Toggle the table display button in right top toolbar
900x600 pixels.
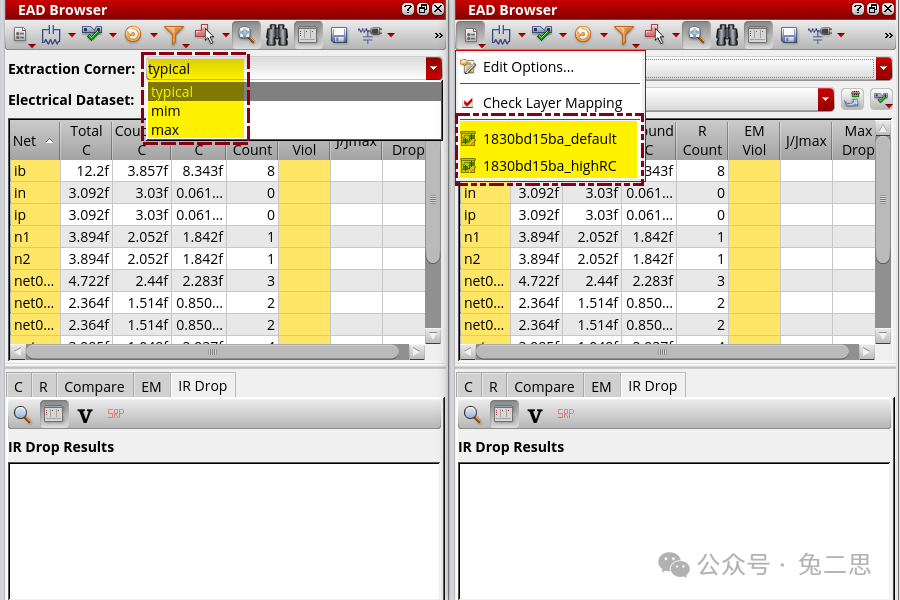758,35
